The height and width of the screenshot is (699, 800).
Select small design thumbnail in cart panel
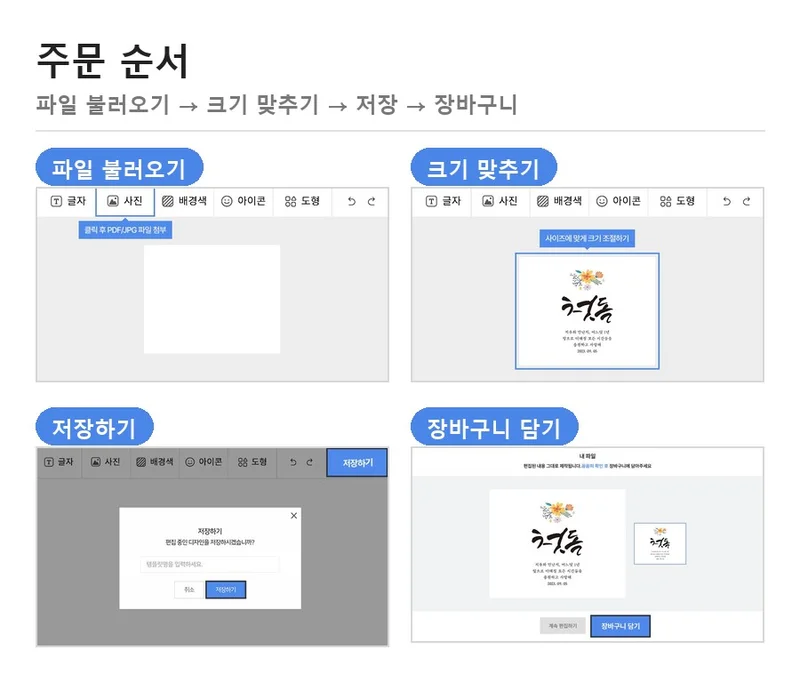tap(660, 544)
